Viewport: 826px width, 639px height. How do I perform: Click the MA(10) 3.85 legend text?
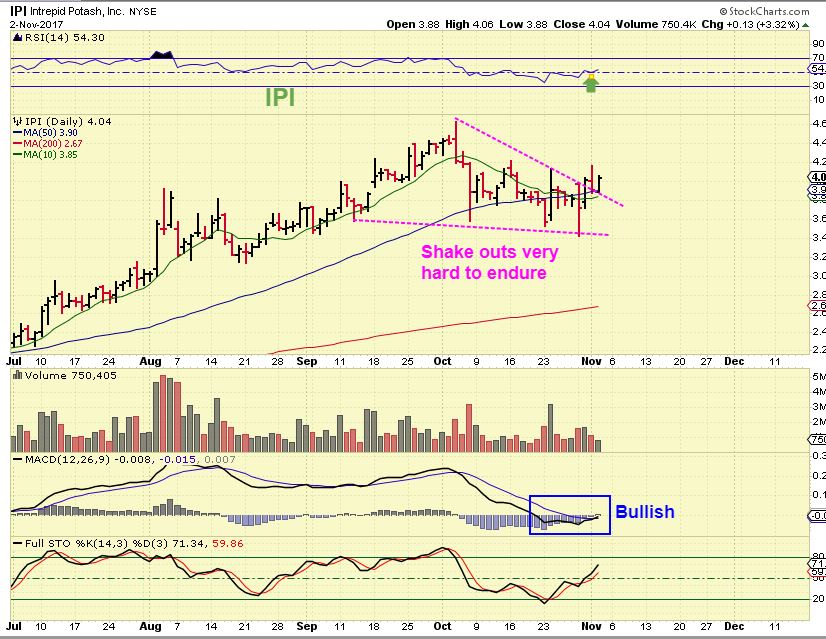tap(51, 155)
